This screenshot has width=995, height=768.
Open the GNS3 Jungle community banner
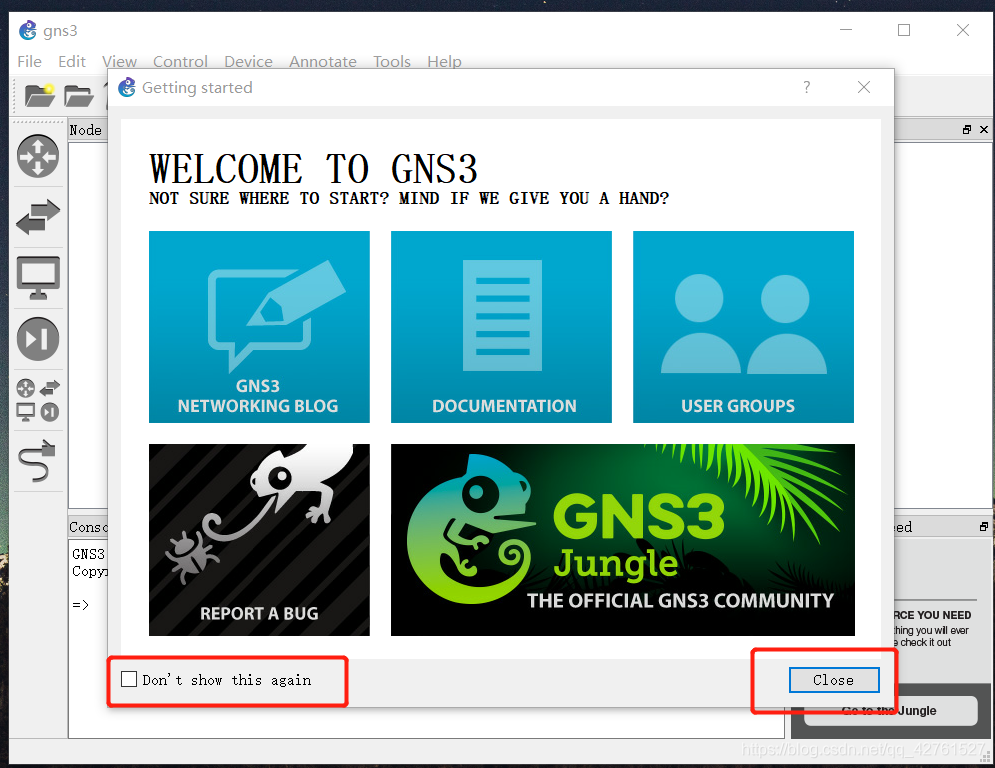click(623, 540)
